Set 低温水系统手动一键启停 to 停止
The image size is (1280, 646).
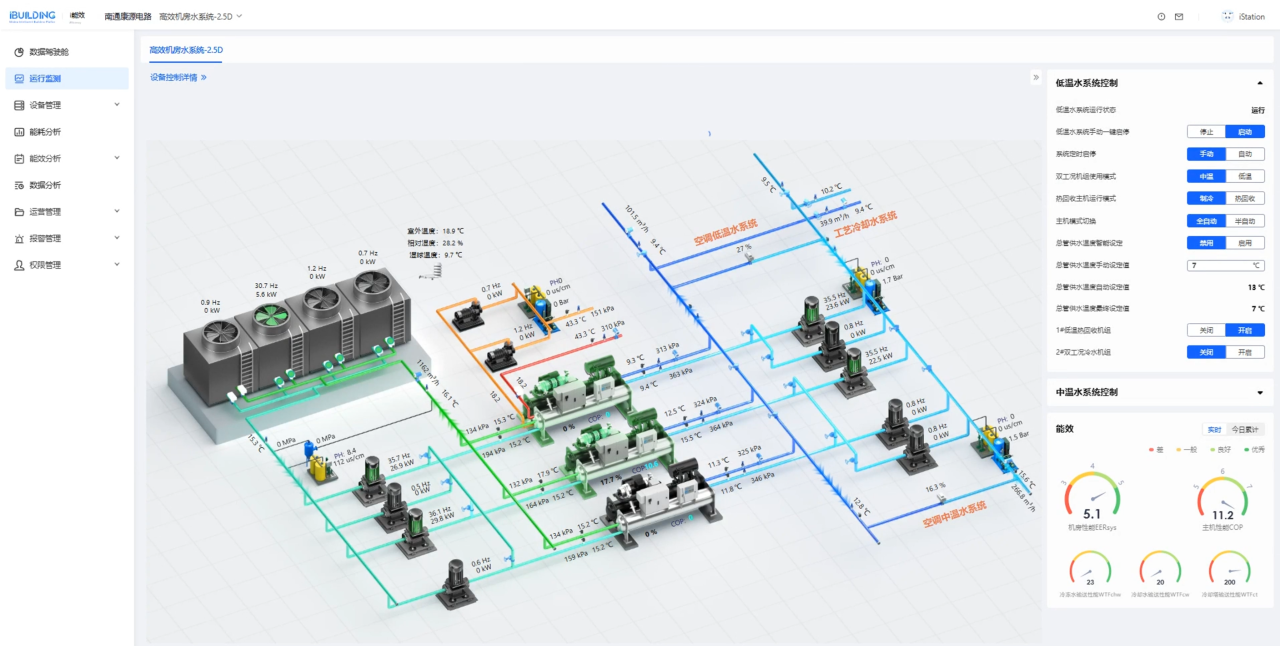[1206, 132]
